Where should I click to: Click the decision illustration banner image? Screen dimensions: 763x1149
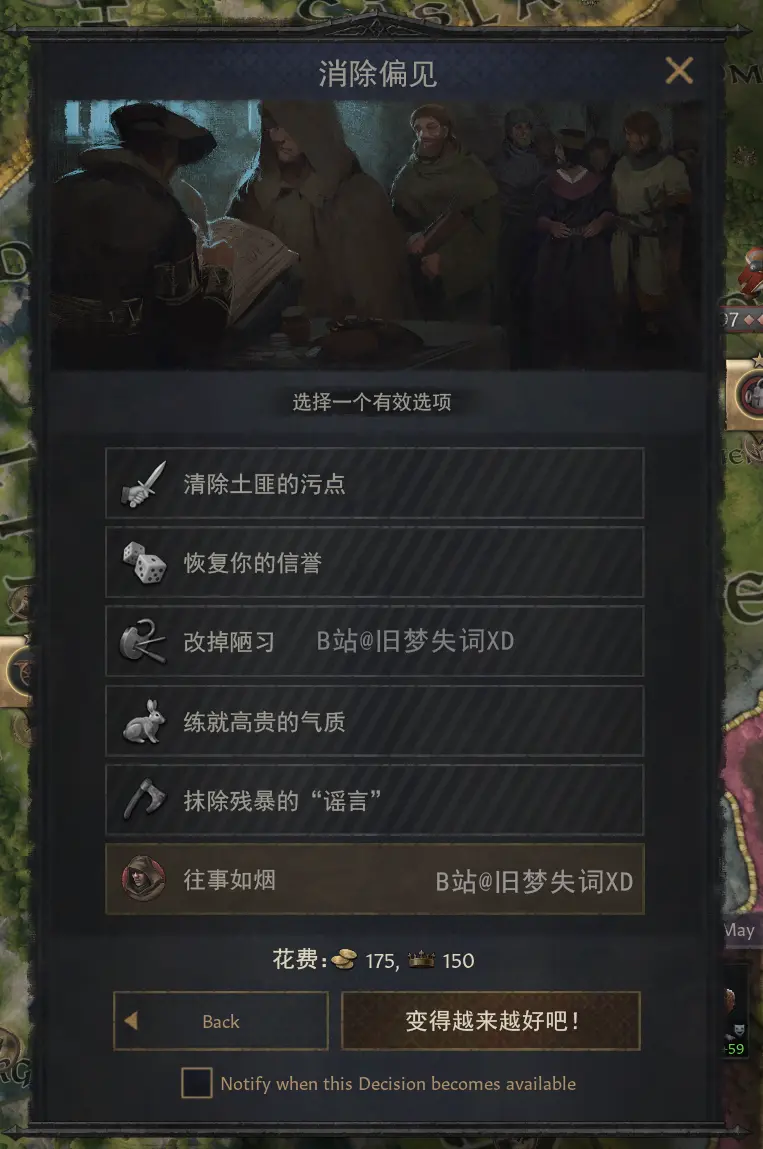[377, 234]
